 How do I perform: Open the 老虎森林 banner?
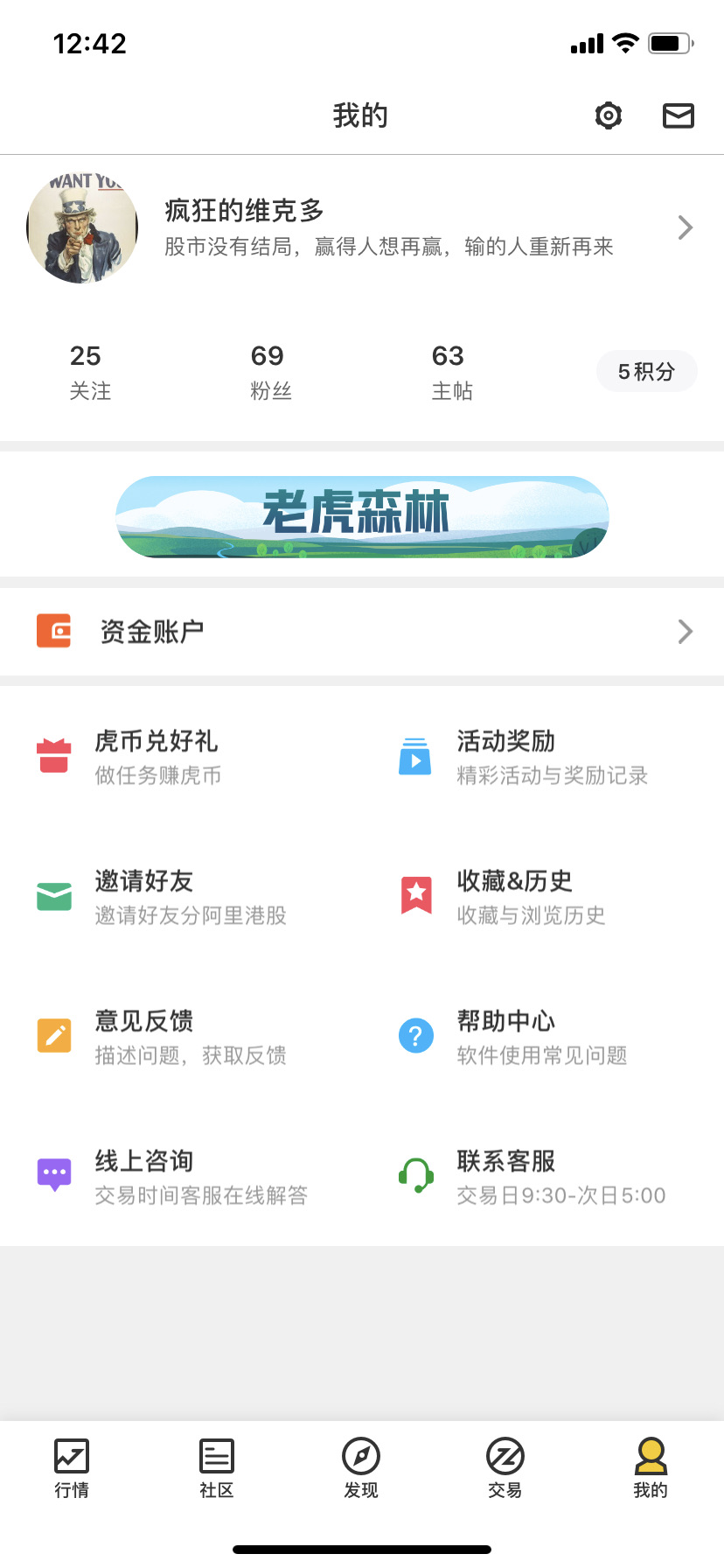tap(362, 516)
